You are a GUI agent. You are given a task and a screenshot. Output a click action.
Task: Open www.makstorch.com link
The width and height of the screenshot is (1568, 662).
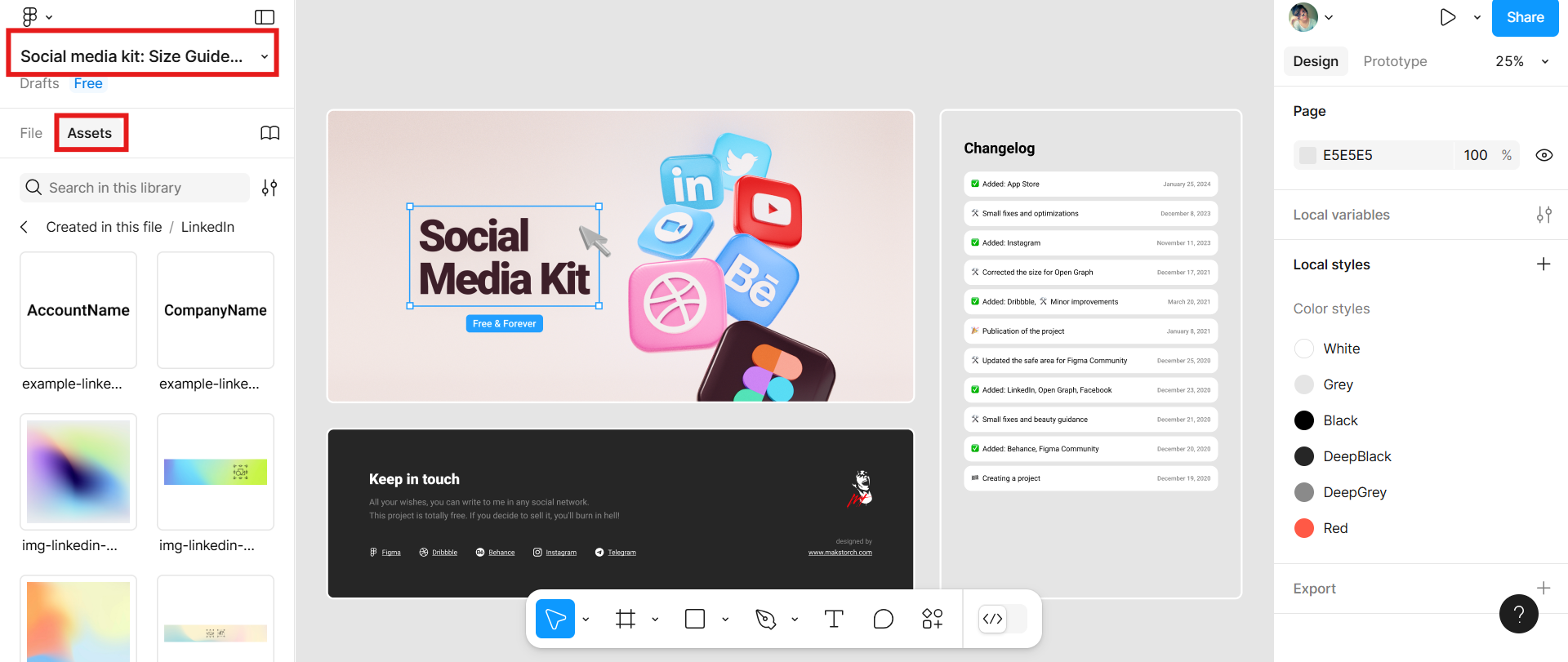tap(840, 553)
